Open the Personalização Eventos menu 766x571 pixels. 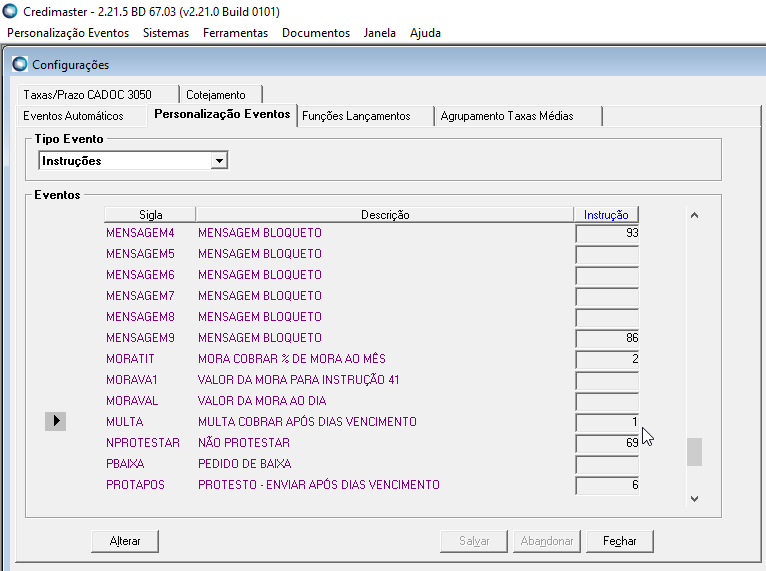(x=68, y=33)
